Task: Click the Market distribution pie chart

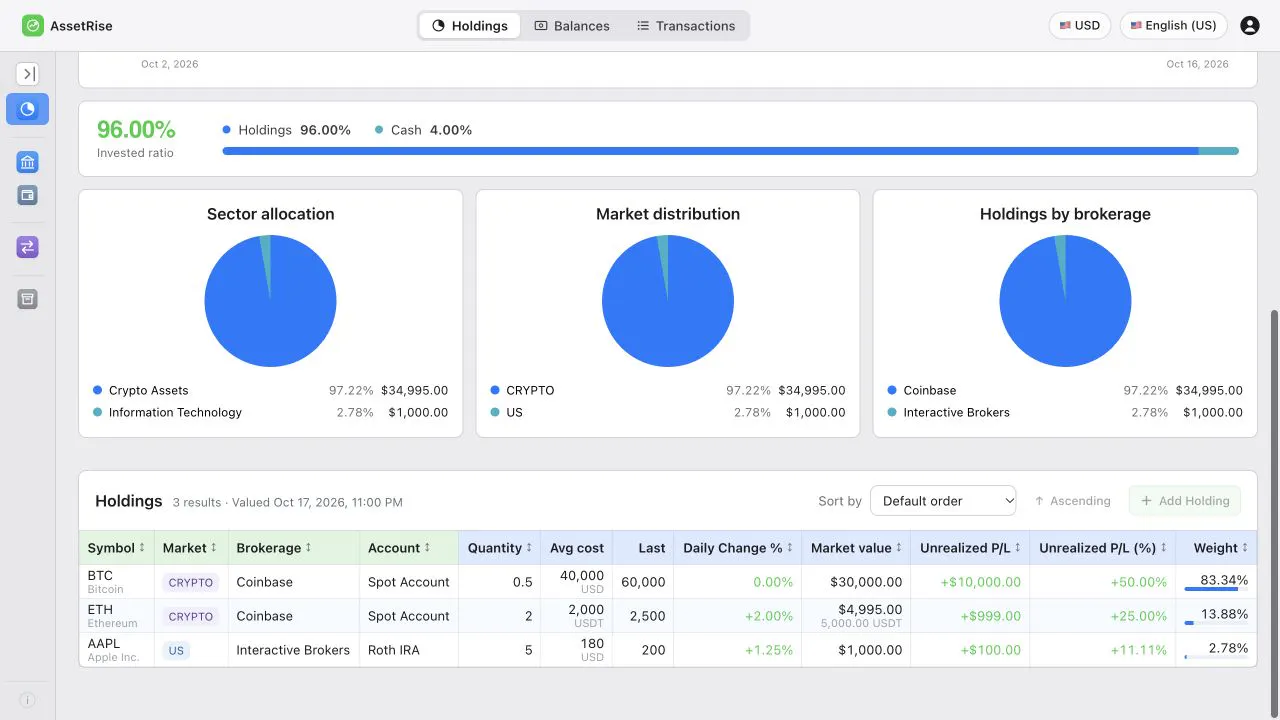Action: click(668, 301)
